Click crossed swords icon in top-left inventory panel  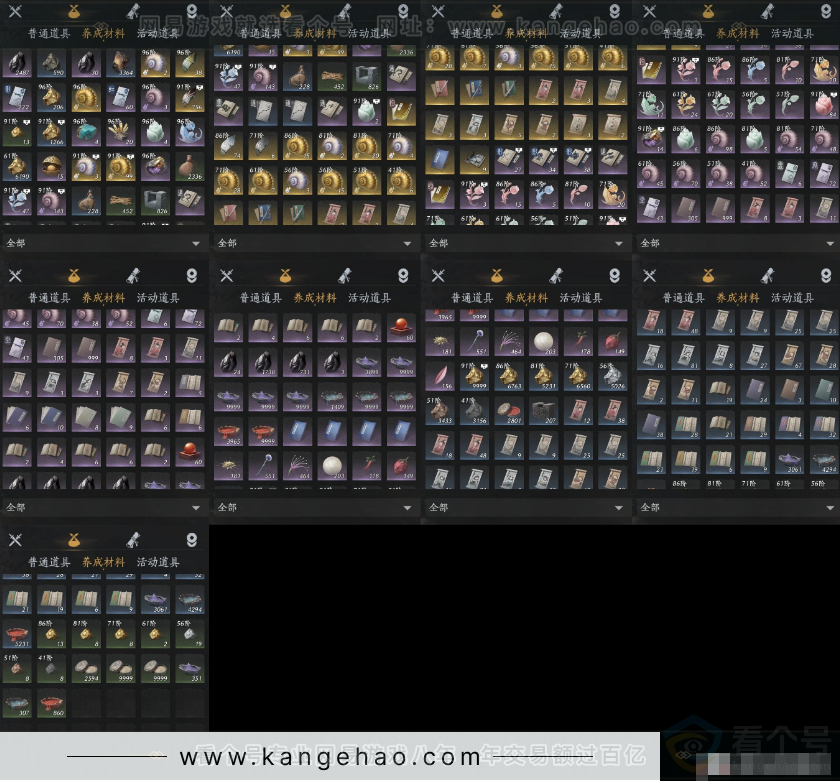(x=15, y=11)
